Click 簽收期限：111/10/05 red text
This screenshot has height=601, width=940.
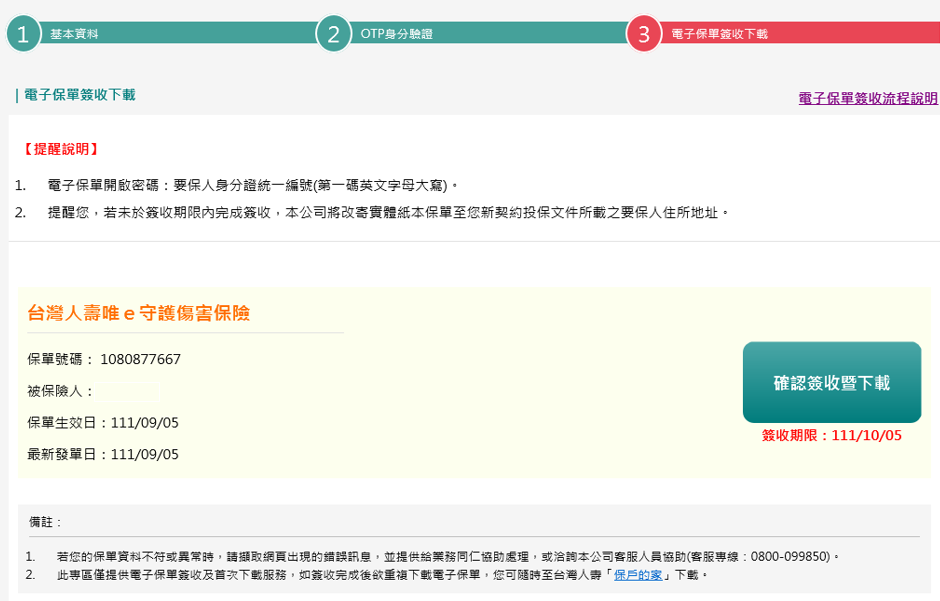(831, 436)
